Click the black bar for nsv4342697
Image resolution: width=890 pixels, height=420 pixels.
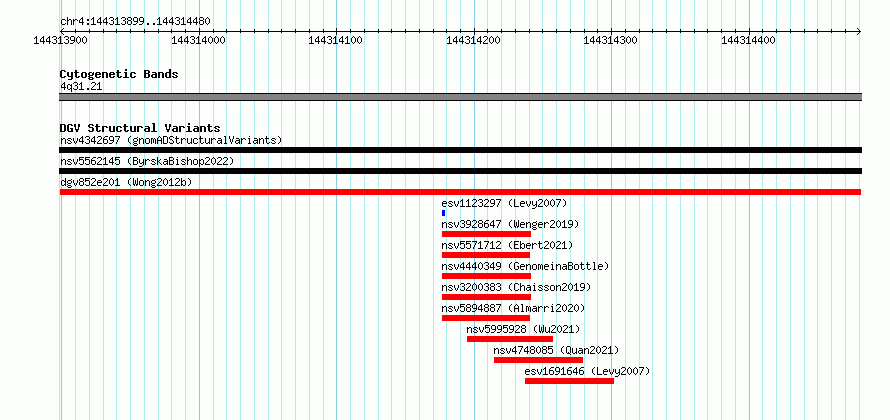[461, 150]
